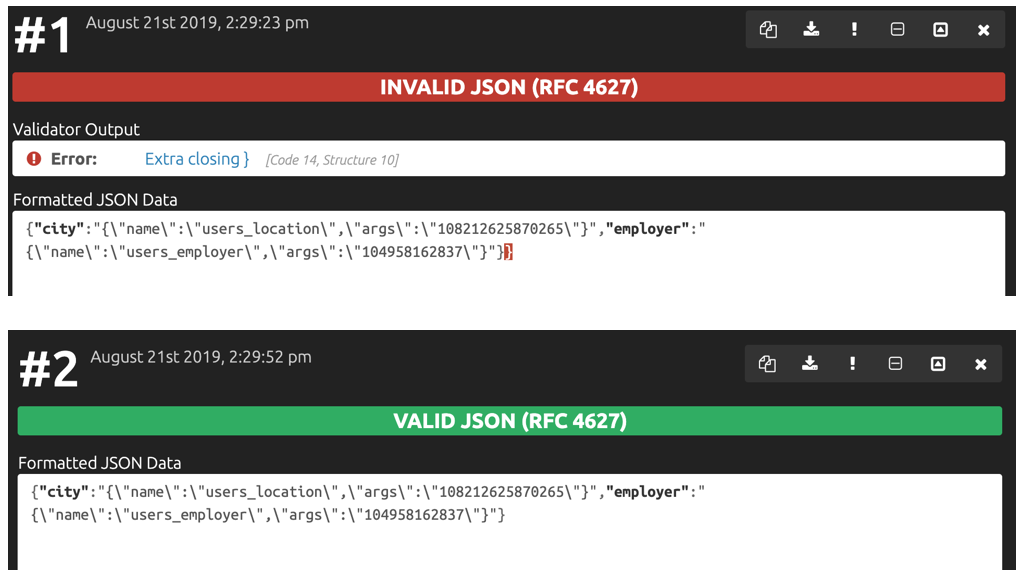Click the #1 result heading

[x=43, y=35]
